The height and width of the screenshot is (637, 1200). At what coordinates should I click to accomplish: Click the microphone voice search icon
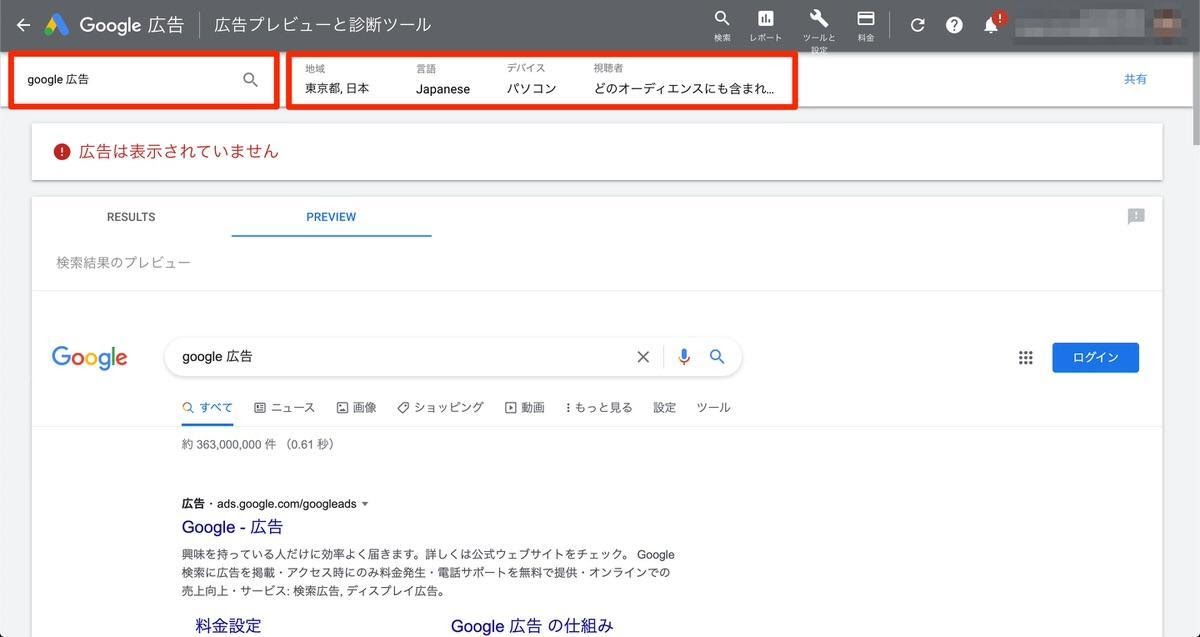coord(684,357)
